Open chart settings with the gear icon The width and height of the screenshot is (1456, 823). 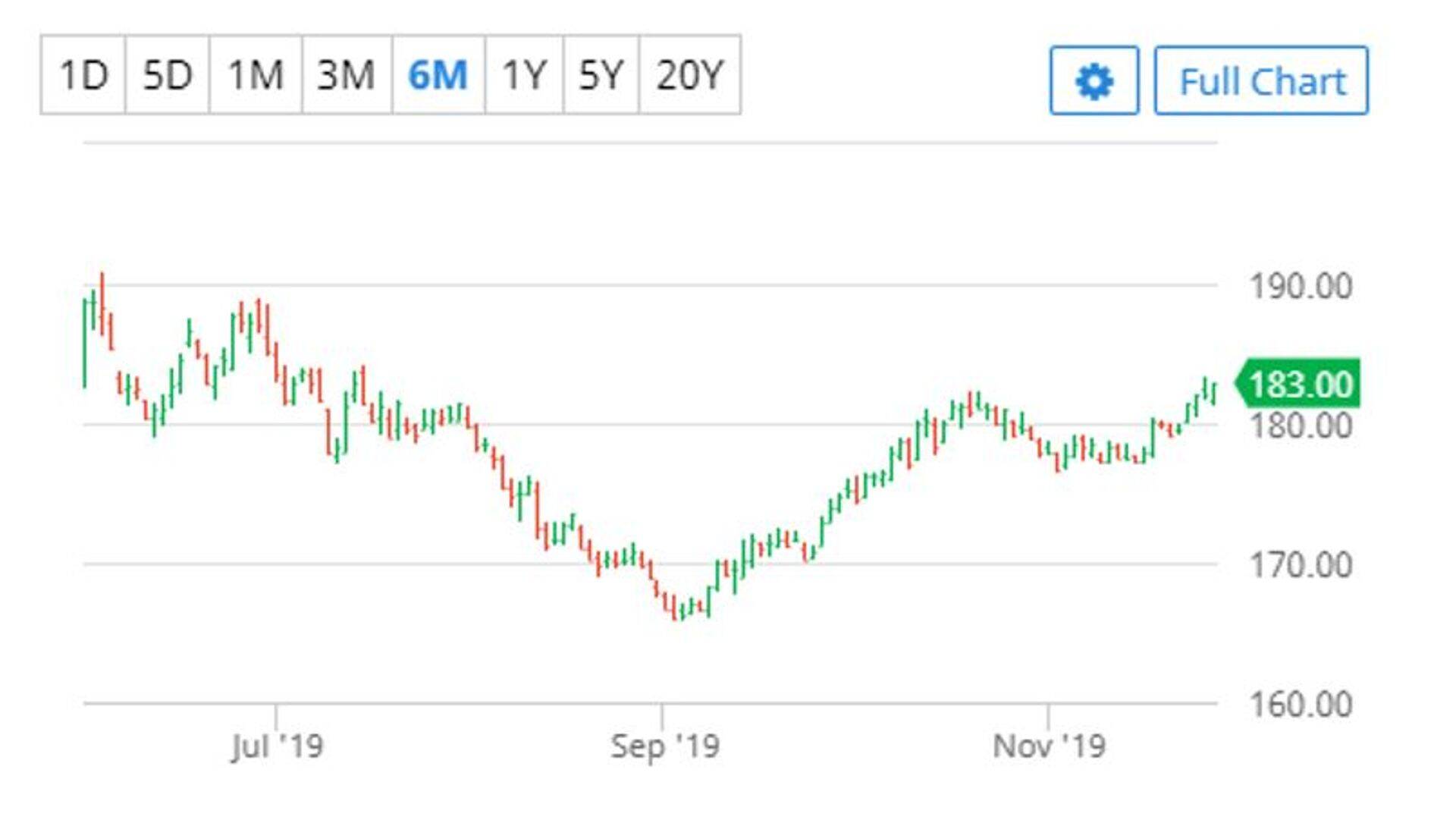click(1094, 81)
